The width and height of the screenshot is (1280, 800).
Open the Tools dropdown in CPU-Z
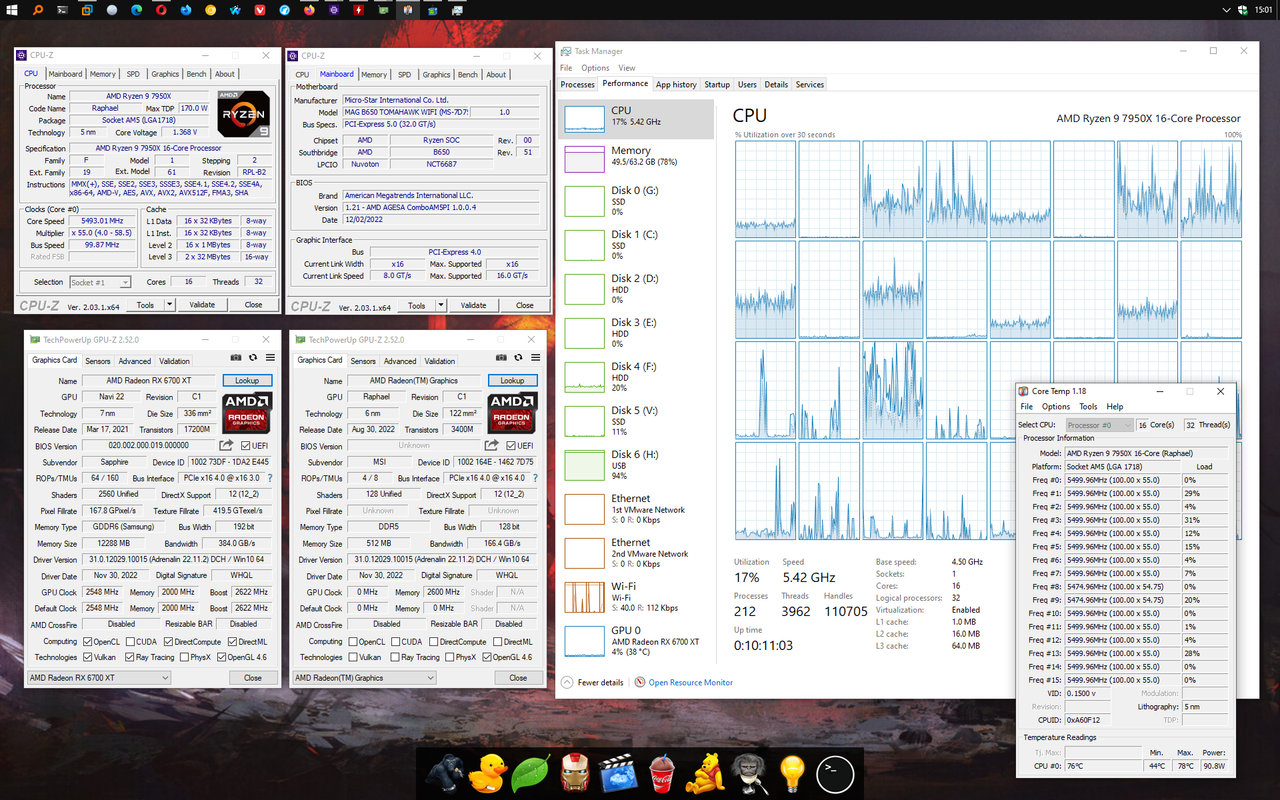point(148,304)
